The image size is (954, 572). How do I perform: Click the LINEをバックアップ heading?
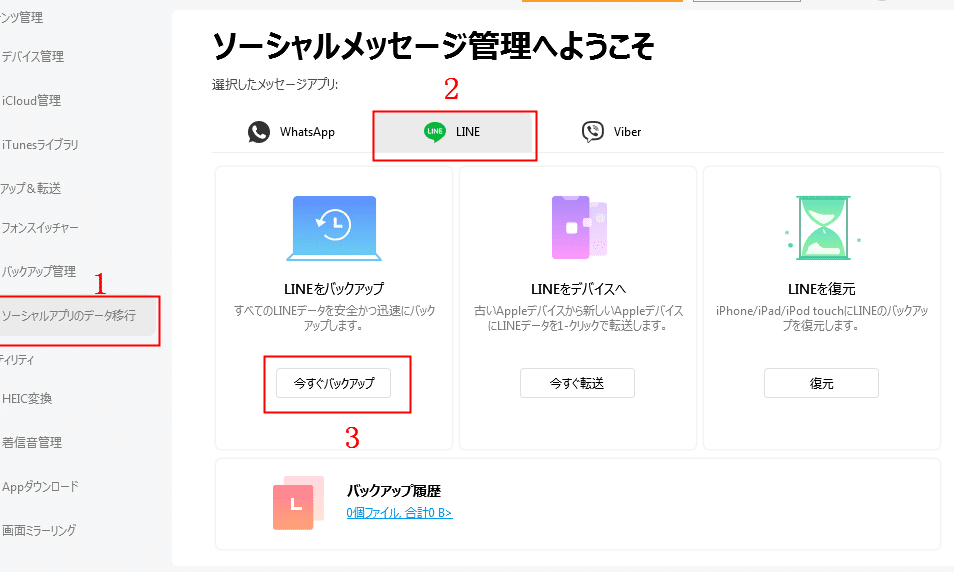point(334,289)
